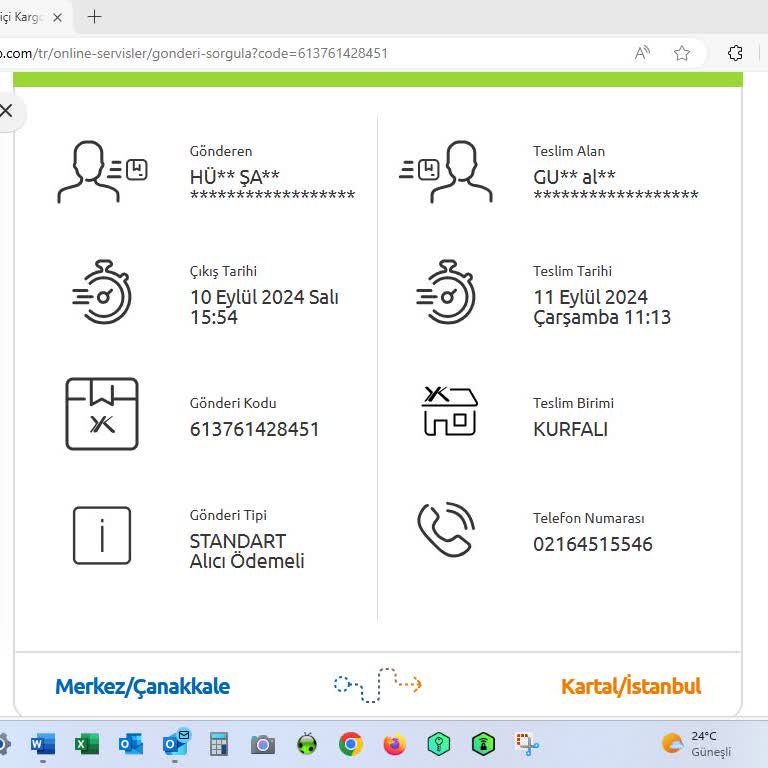The width and height of the screenshot is (768, 768).
Task: Close the shipment details panel with X
Action: 7,110
